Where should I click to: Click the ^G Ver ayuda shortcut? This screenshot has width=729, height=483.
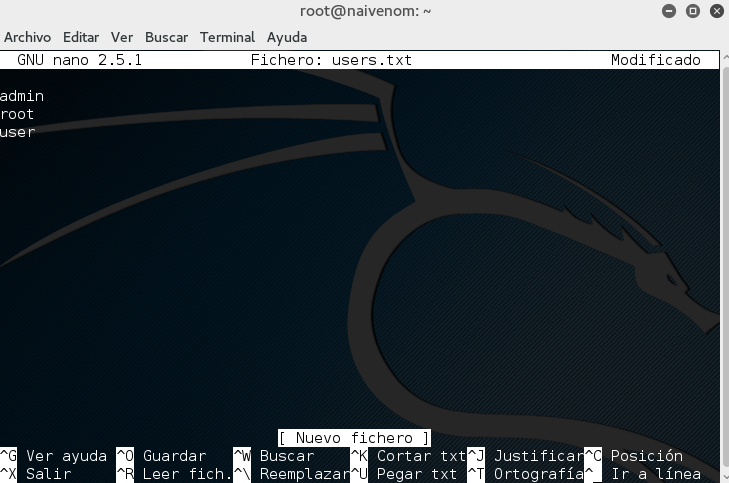click(x=53, y=456)
